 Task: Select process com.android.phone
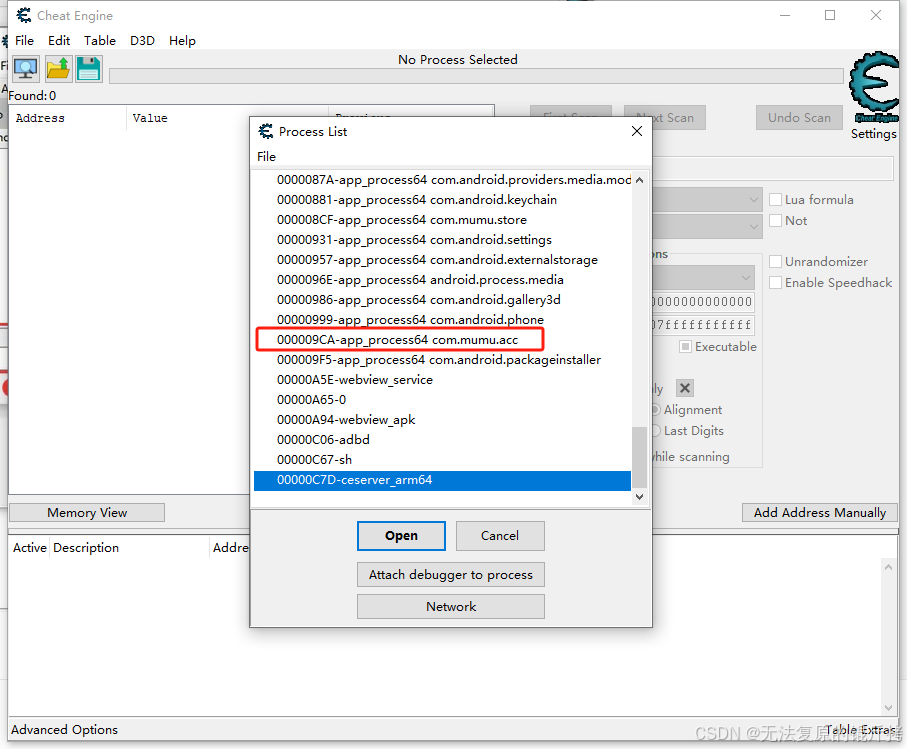[x=442, y=320]
